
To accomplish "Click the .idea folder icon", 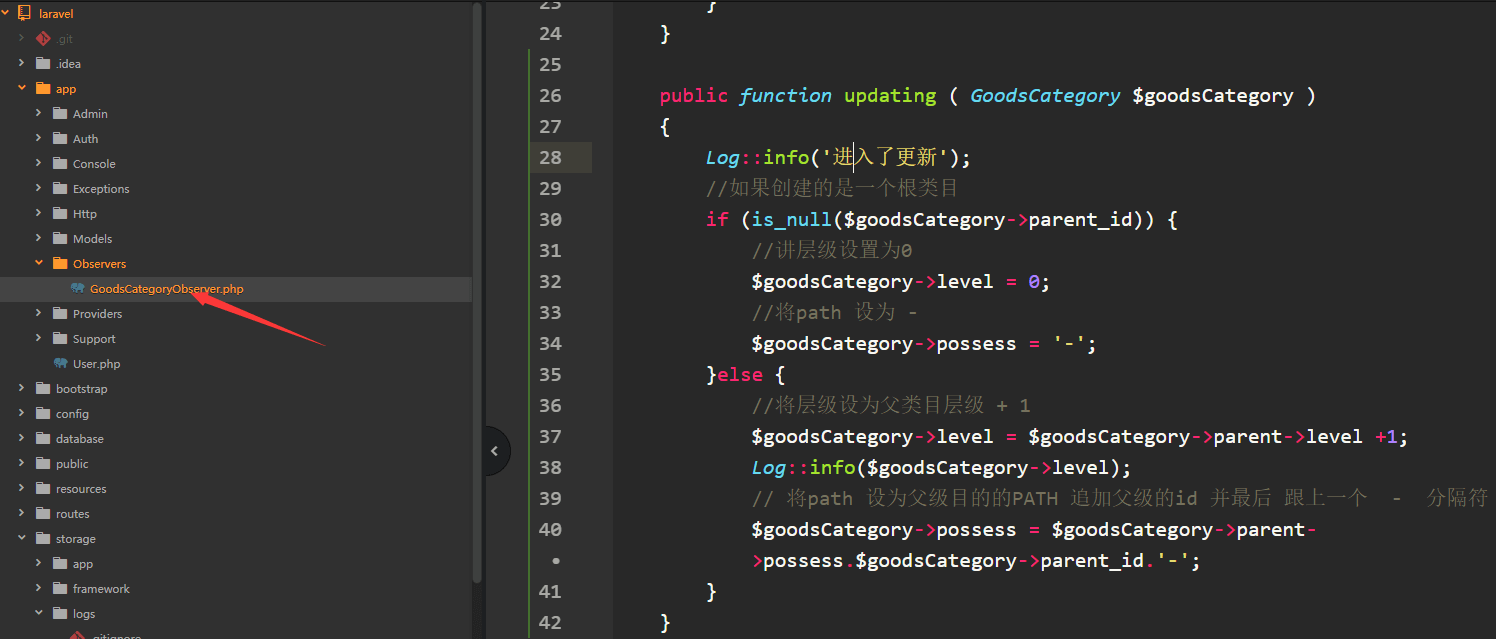I will click(x=42, y=63).
